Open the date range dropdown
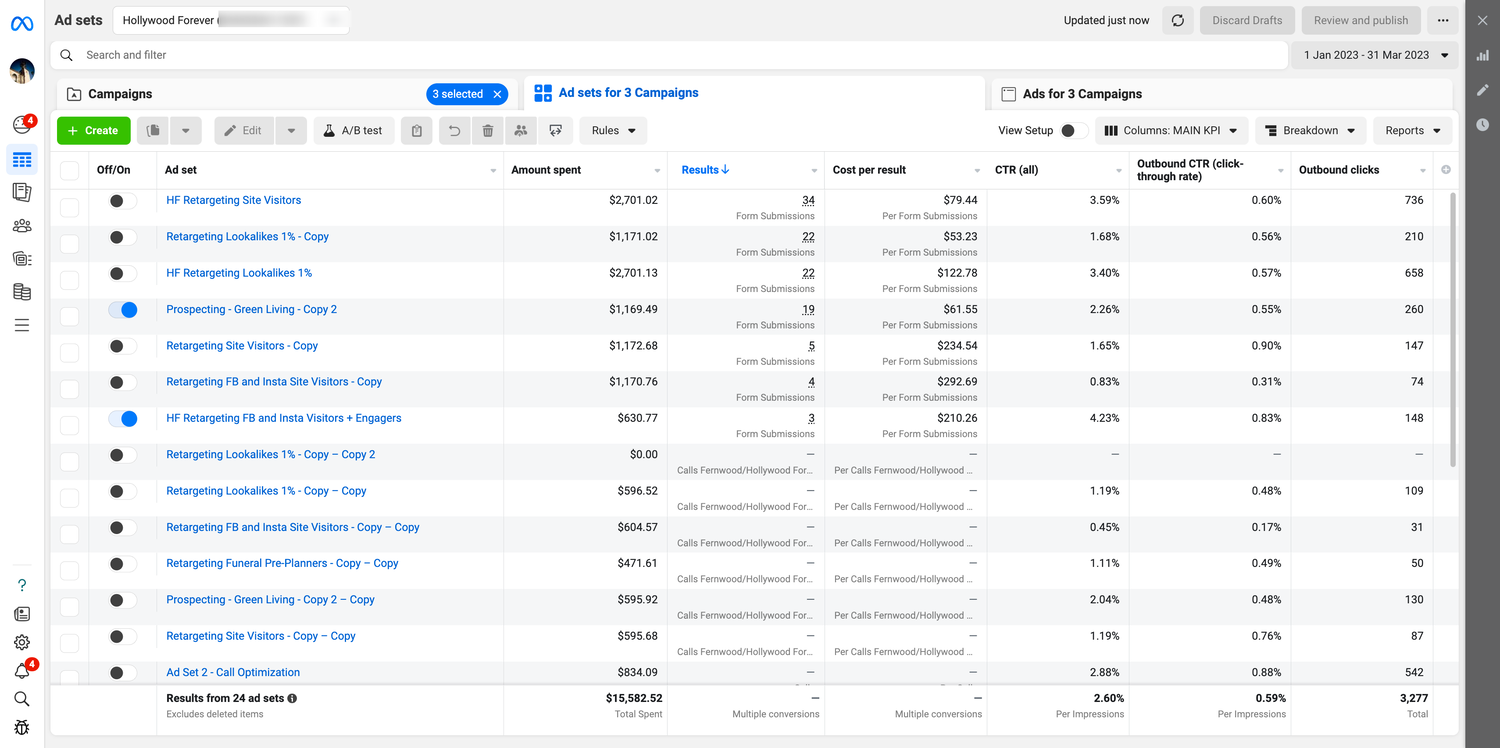Viewport: 1500px width, 748px height. [x=1375, y=55]
